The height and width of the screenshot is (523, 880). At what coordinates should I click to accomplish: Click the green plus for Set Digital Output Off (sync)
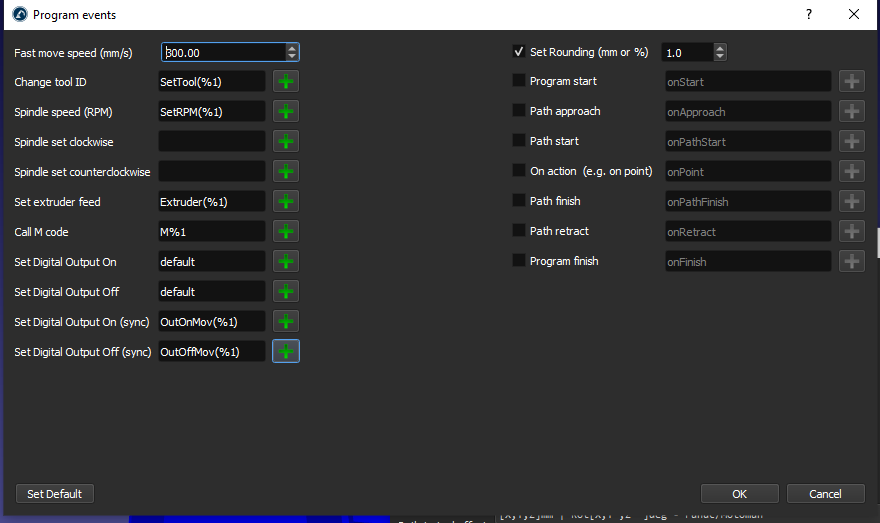click(x=286, y=351)
